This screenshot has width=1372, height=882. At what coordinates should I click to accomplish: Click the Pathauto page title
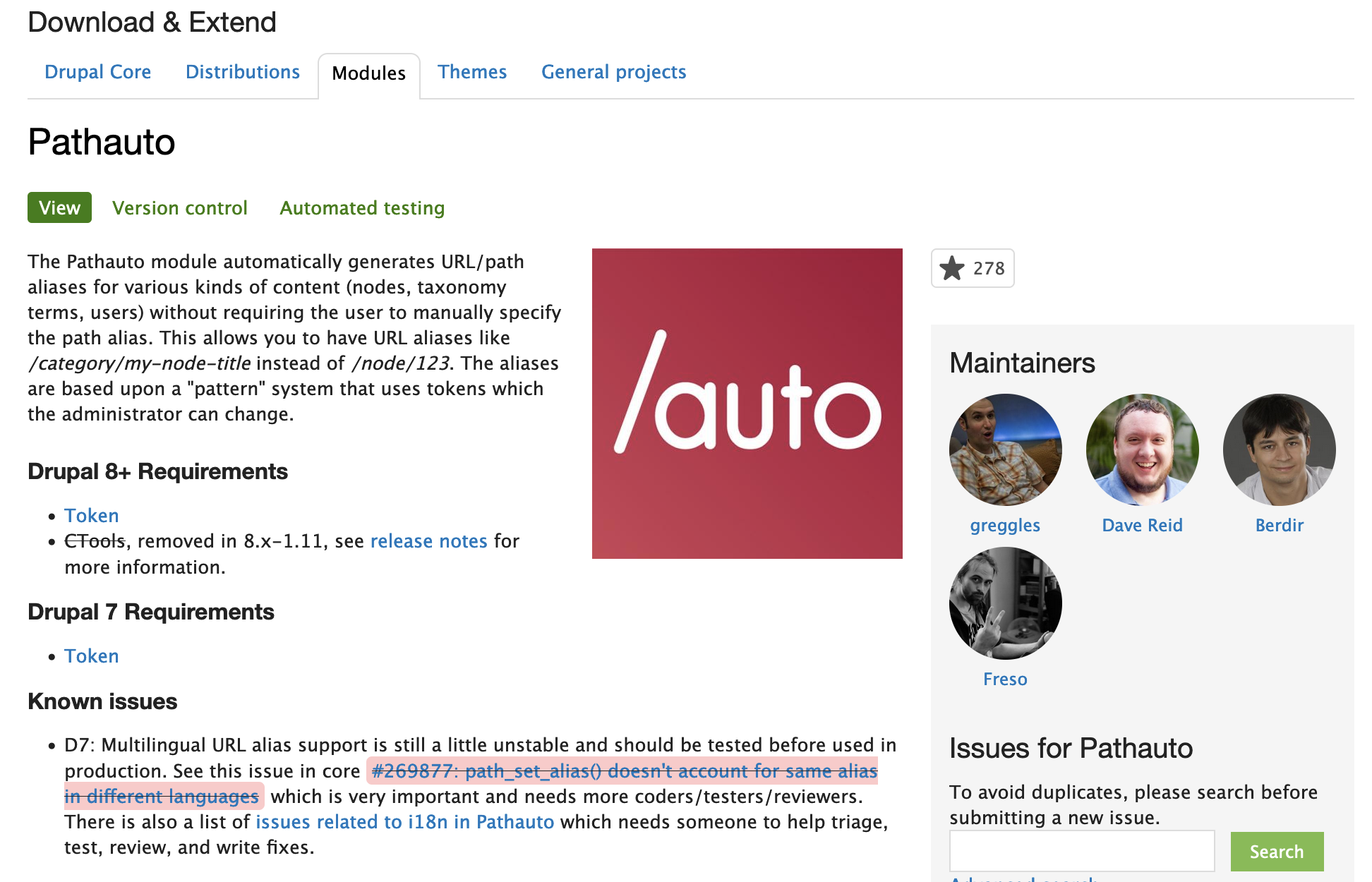(101, 142)
